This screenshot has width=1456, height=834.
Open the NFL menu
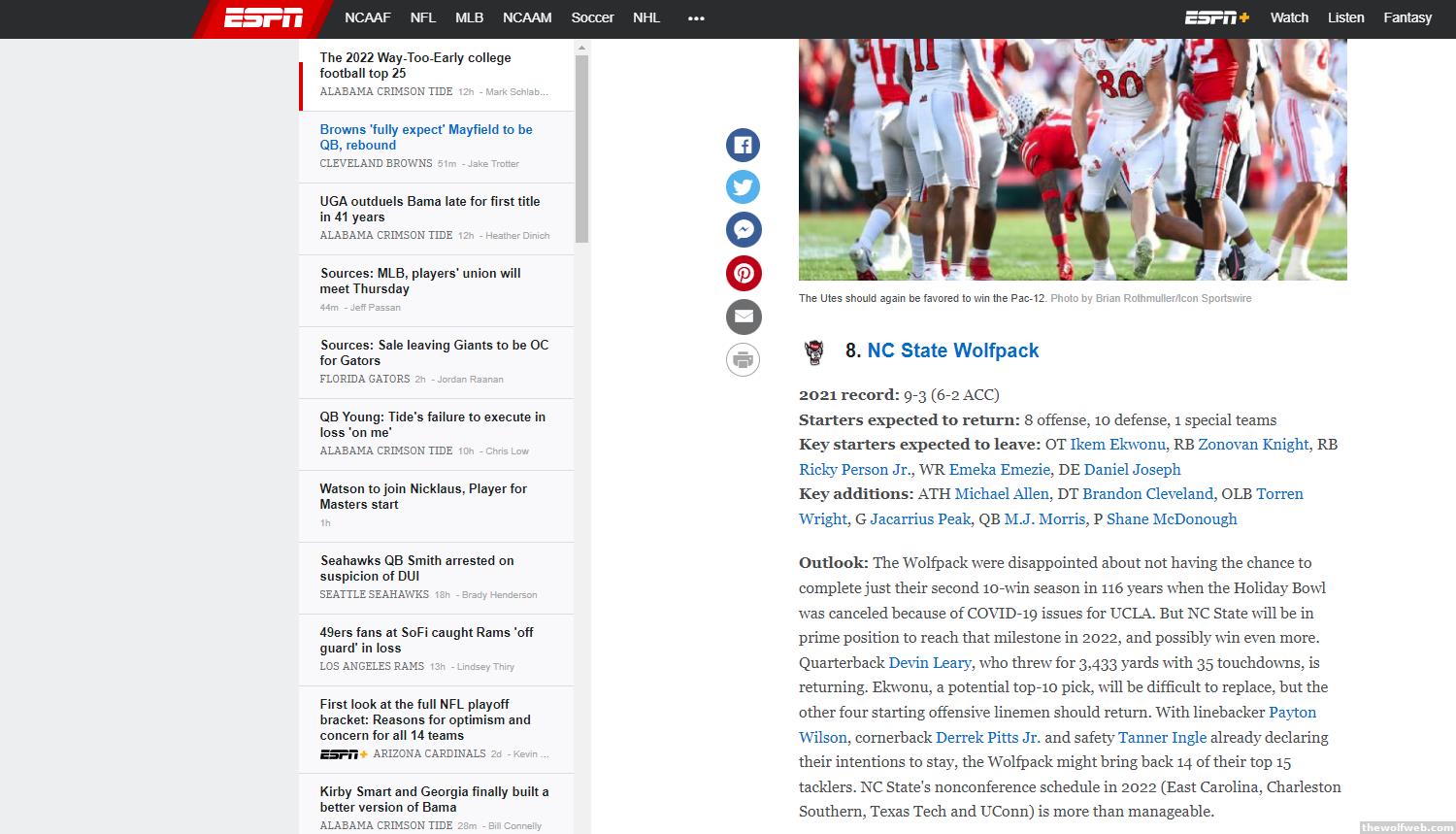pos(423,17)
